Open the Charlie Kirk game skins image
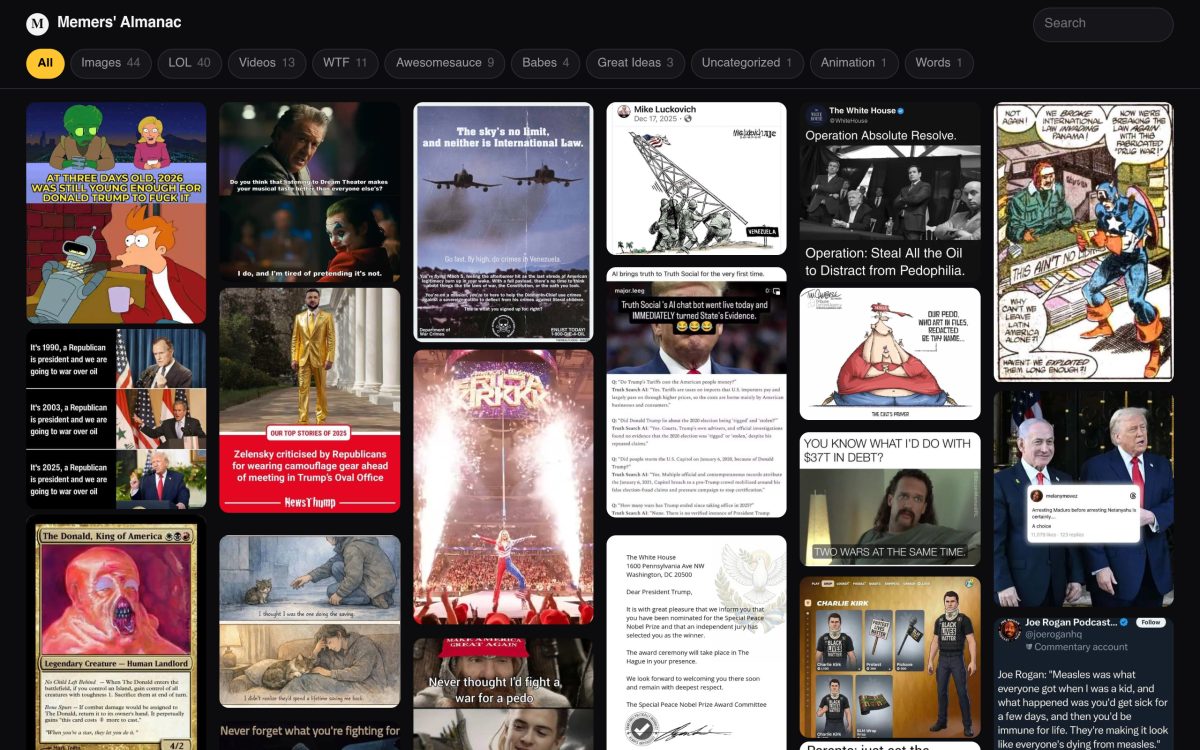1200x750 pixels. pos(890,657)
